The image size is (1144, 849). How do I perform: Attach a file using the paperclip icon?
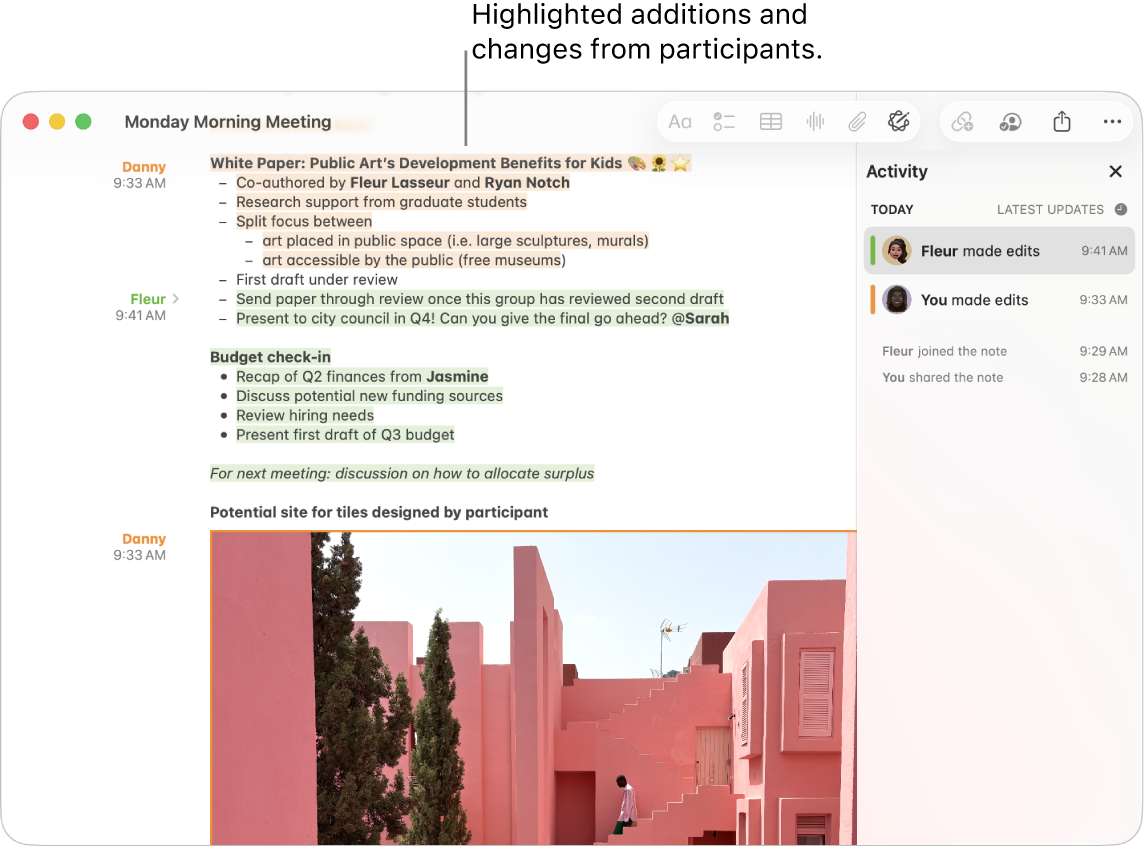point(857,121)
